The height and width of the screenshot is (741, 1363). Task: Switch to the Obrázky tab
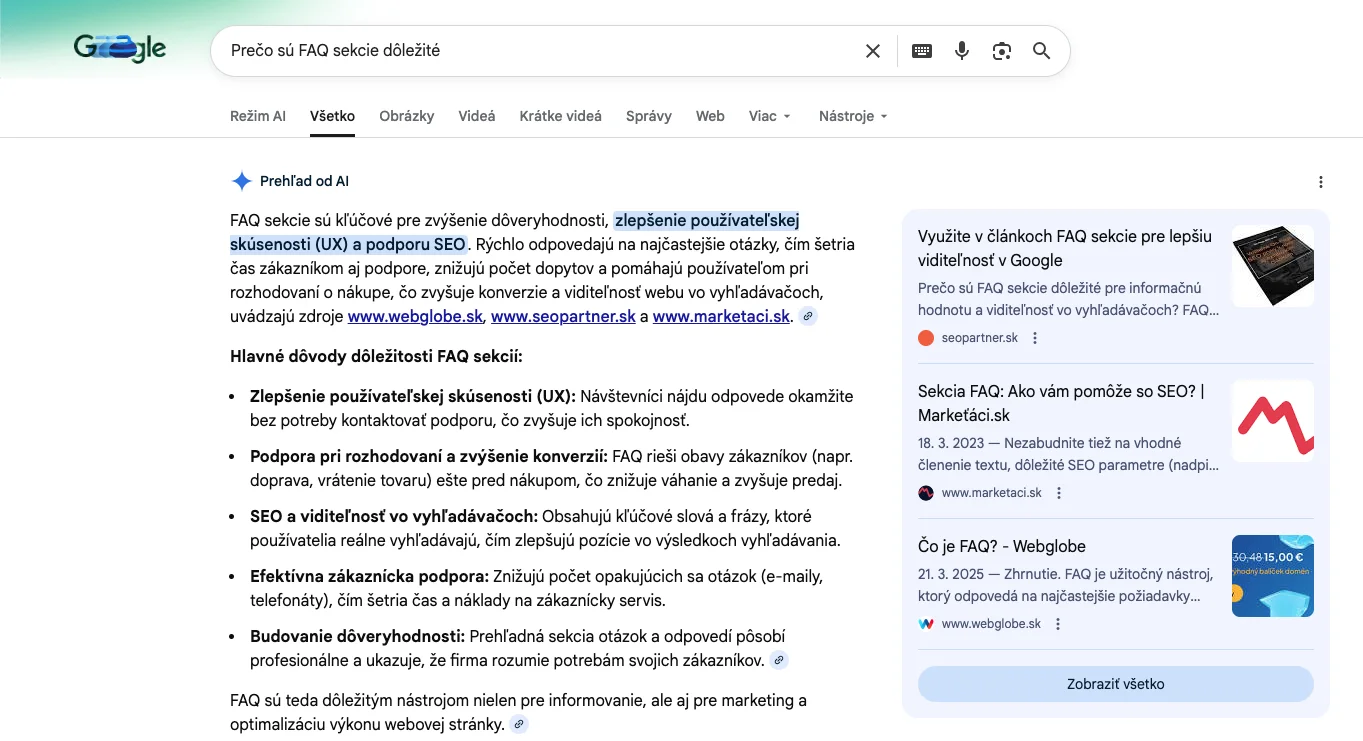[x=406, y=116]
